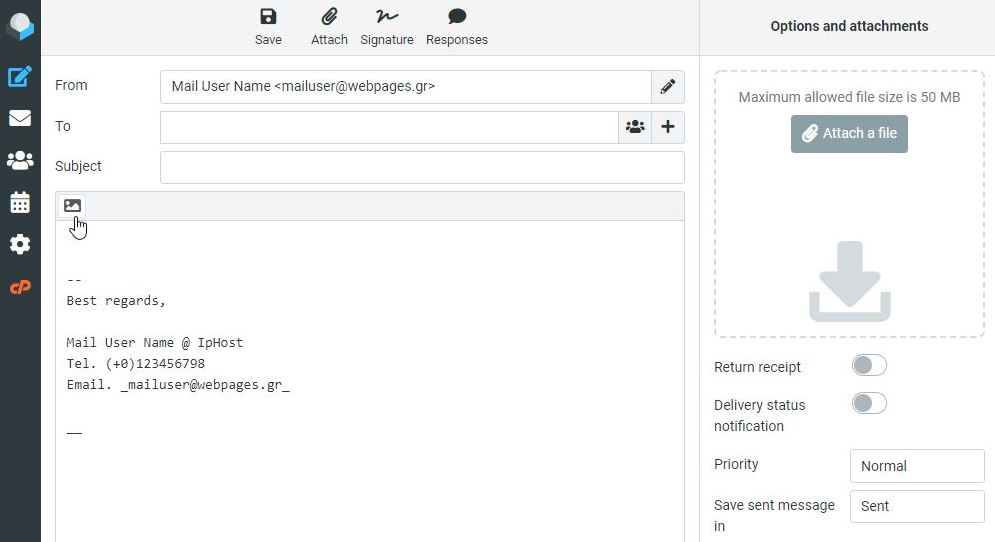The image size is (995, 542).
Task: Open Calendar from the sidebar
Action: [20, 202]
